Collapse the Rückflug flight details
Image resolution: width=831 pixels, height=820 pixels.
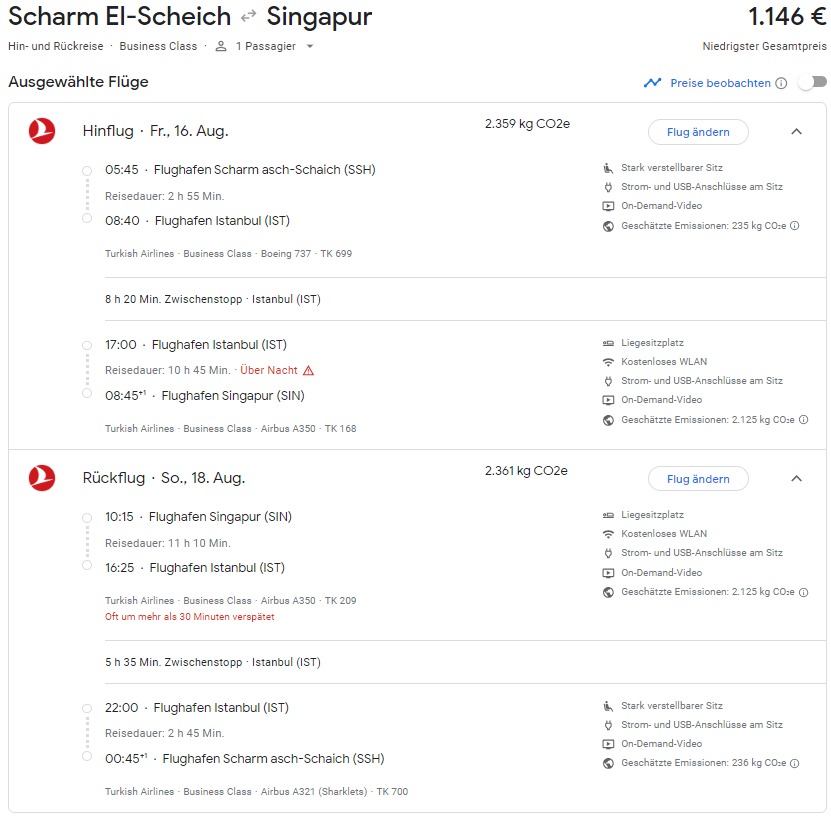(796, 478)
